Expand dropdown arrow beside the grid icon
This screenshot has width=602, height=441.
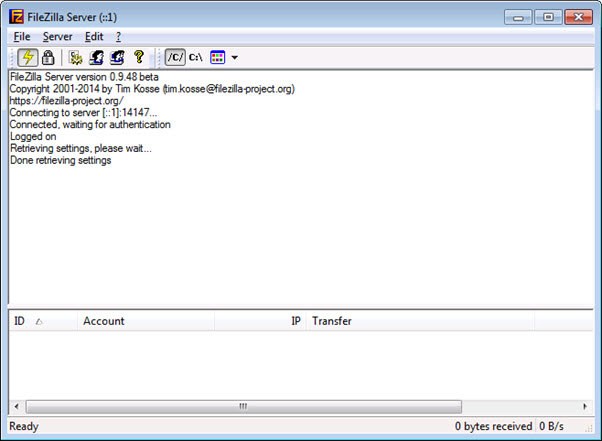coord(235,58)
